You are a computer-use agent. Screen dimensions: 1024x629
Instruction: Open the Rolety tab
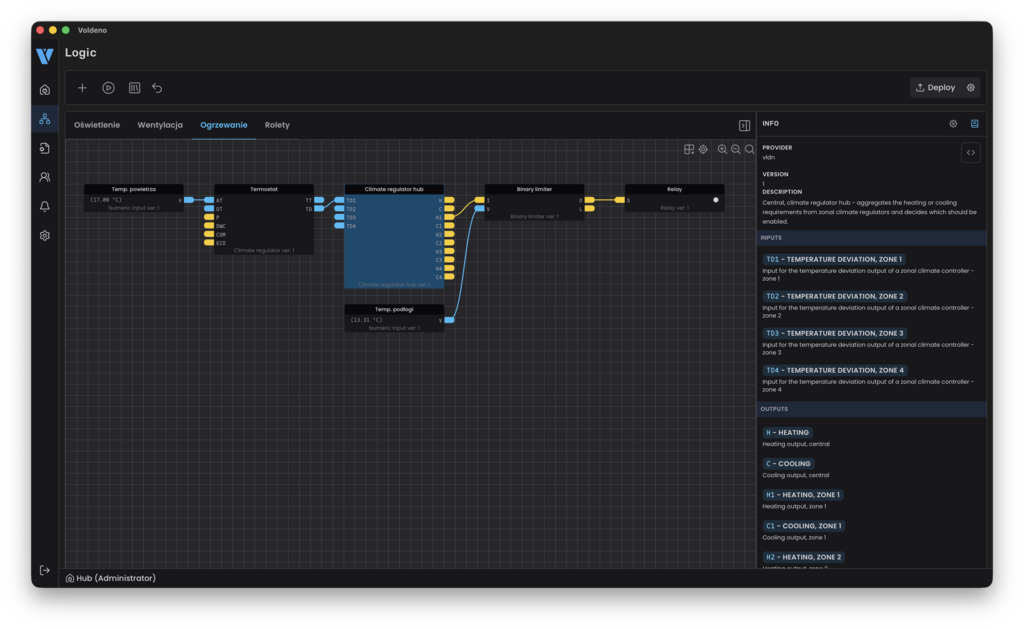277,125
